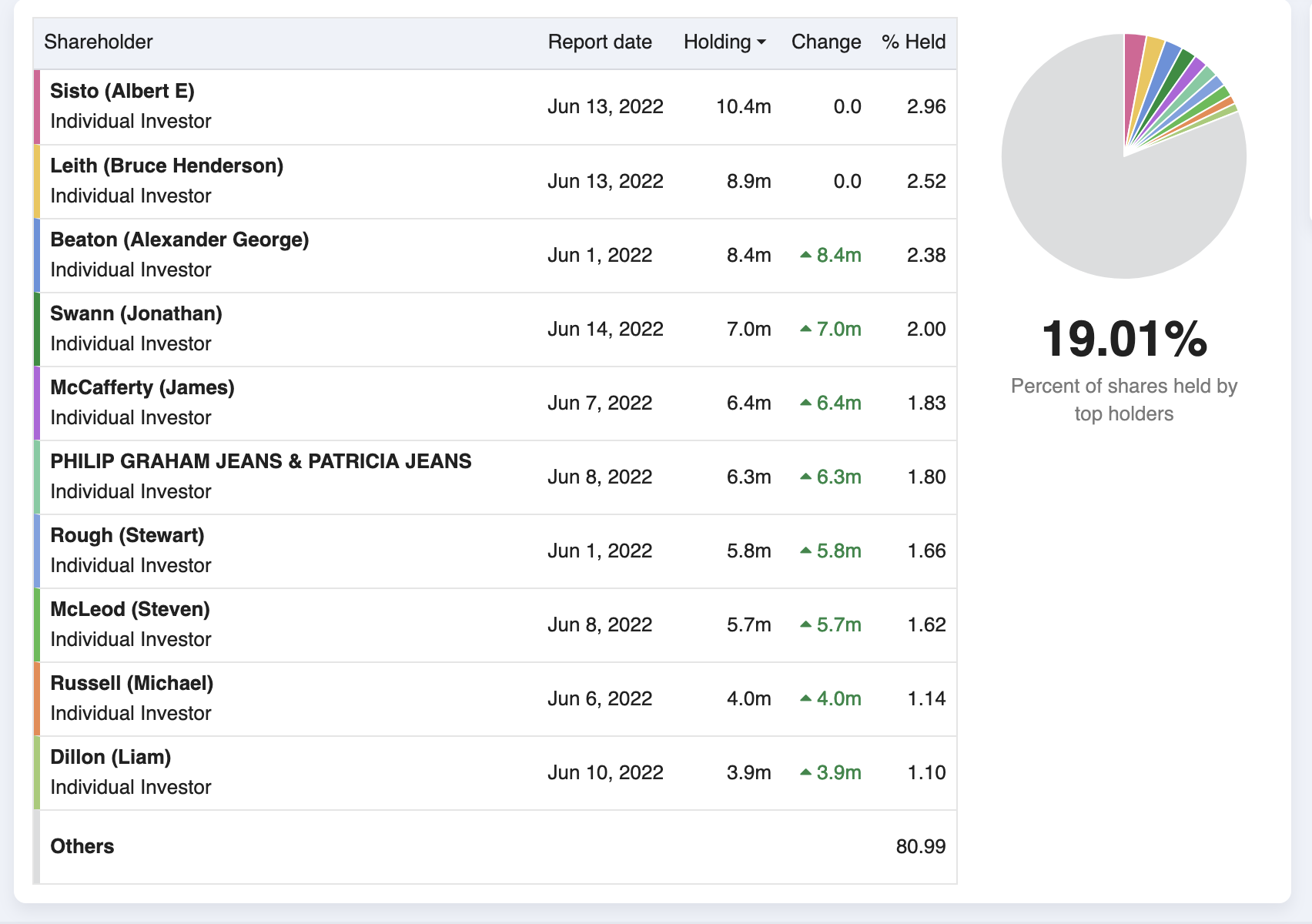
Task: Click the Jun 14, 2022 report date
Action: click(605, 329)
